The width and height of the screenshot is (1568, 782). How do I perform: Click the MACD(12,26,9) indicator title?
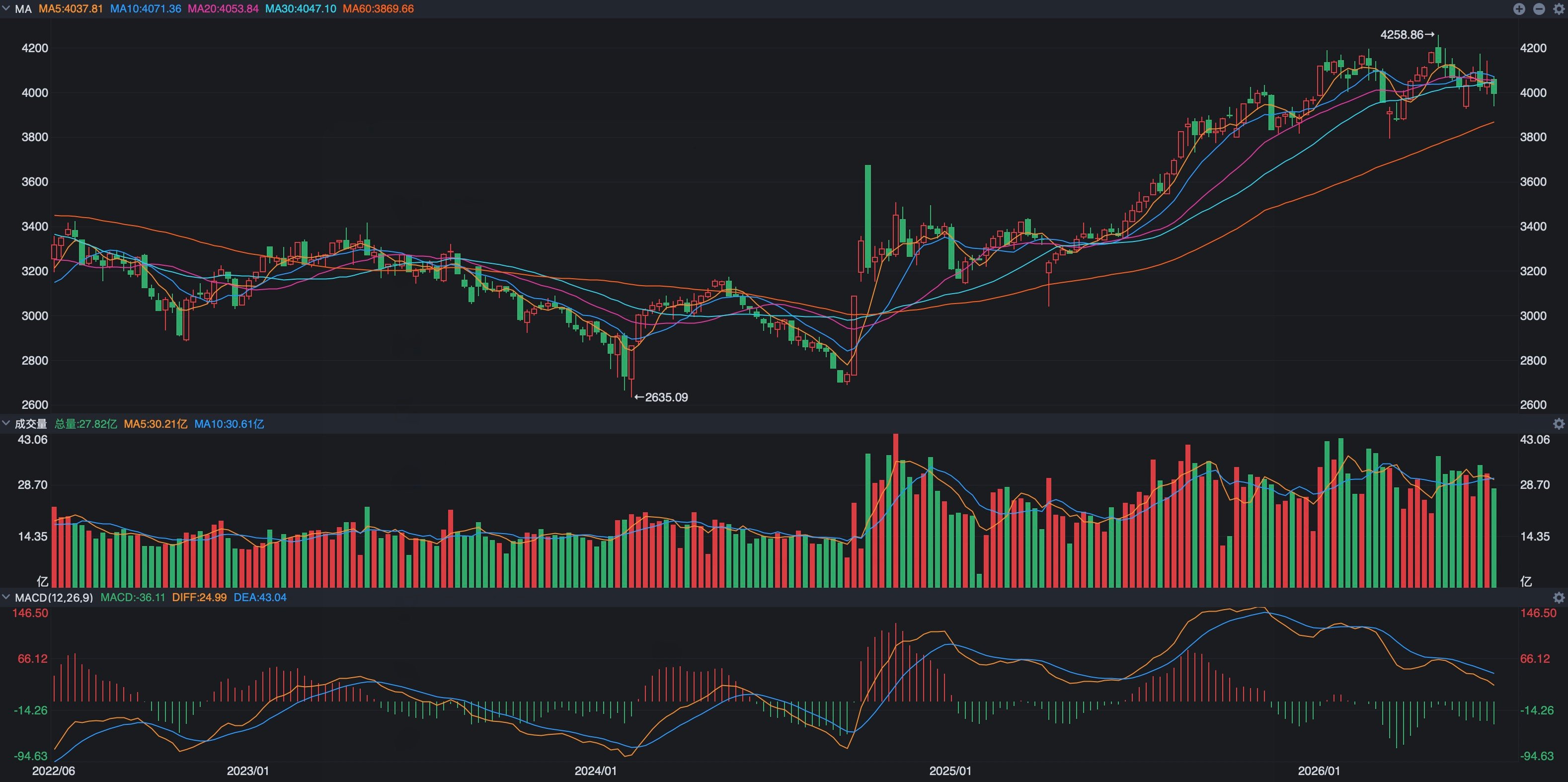pos(54,598)
